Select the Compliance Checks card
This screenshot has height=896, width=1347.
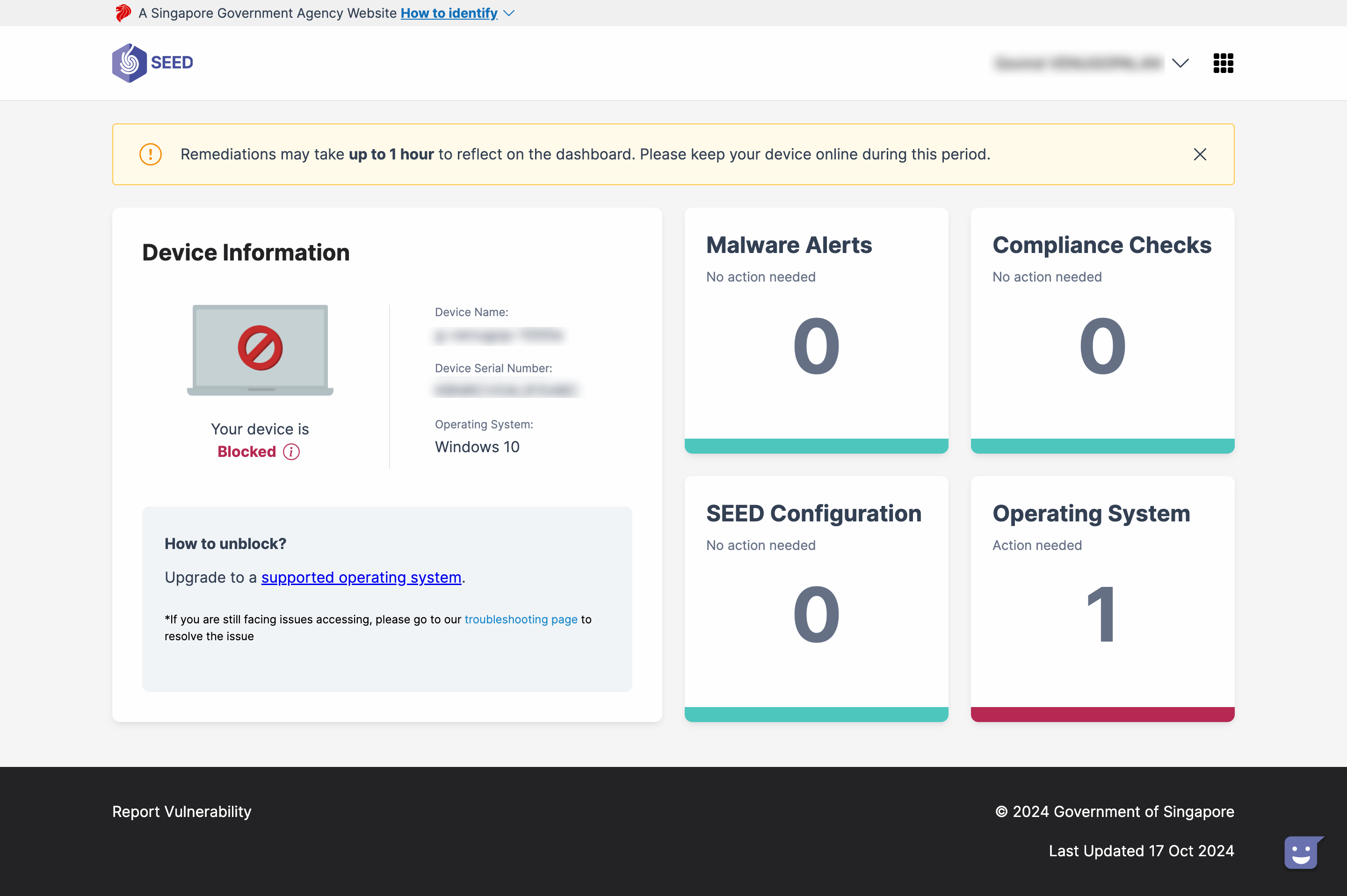(1102, 330)
